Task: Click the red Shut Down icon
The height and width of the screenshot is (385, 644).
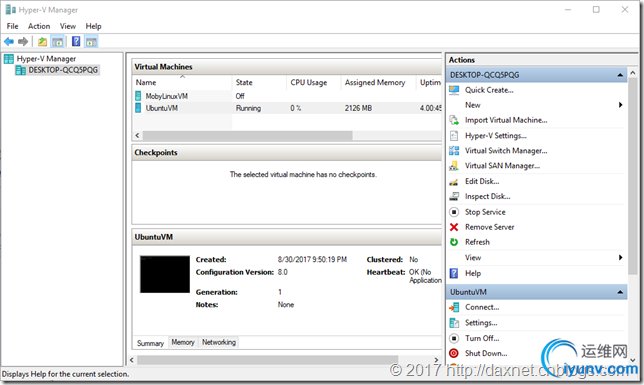Action: (454, 353)
